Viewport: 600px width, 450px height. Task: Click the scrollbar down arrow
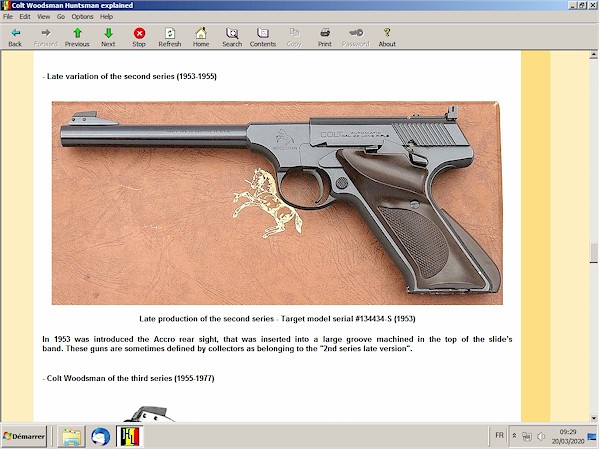593,417
